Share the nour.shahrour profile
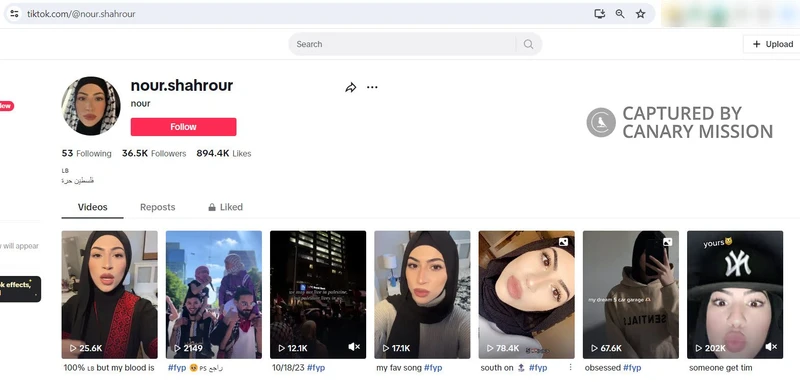 coord(351,88)
